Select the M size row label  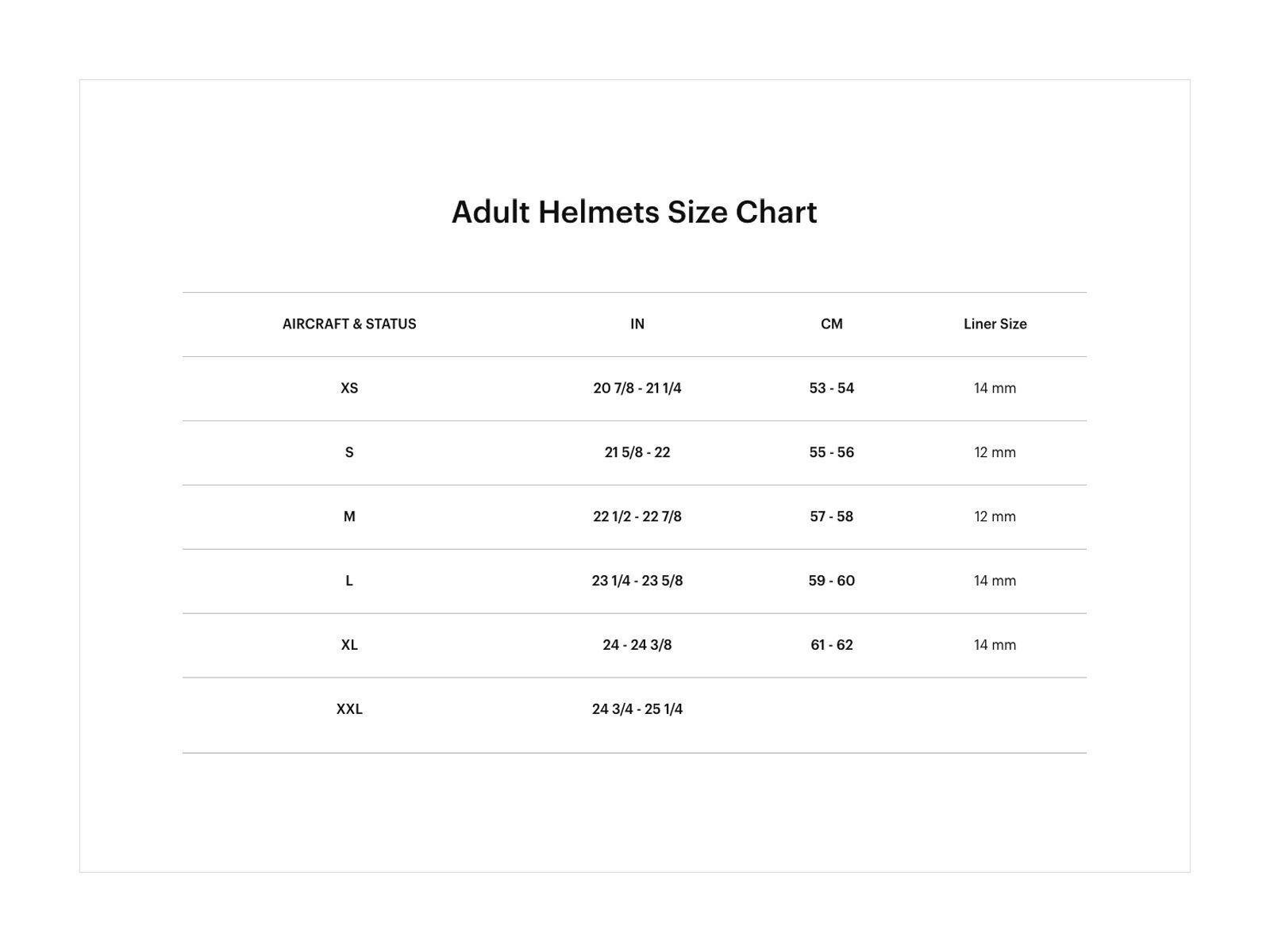349,516
